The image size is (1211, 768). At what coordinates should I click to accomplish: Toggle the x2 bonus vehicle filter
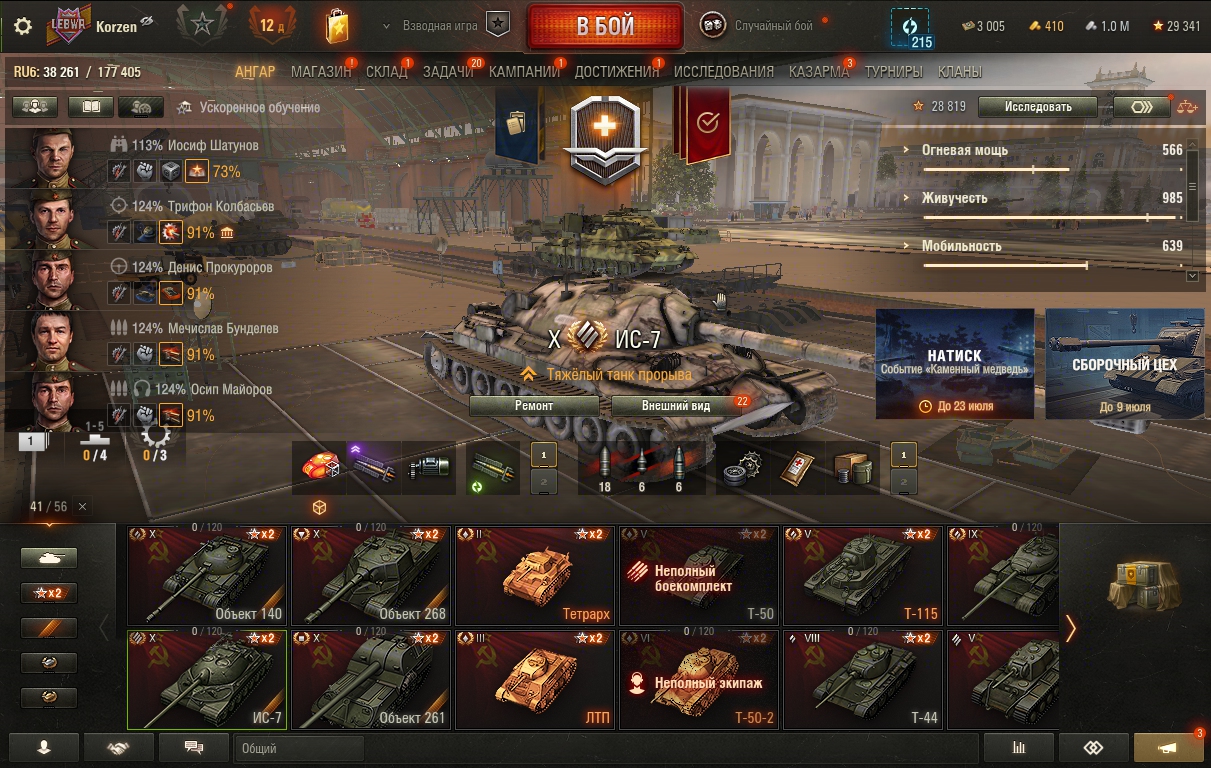point(49,593)
